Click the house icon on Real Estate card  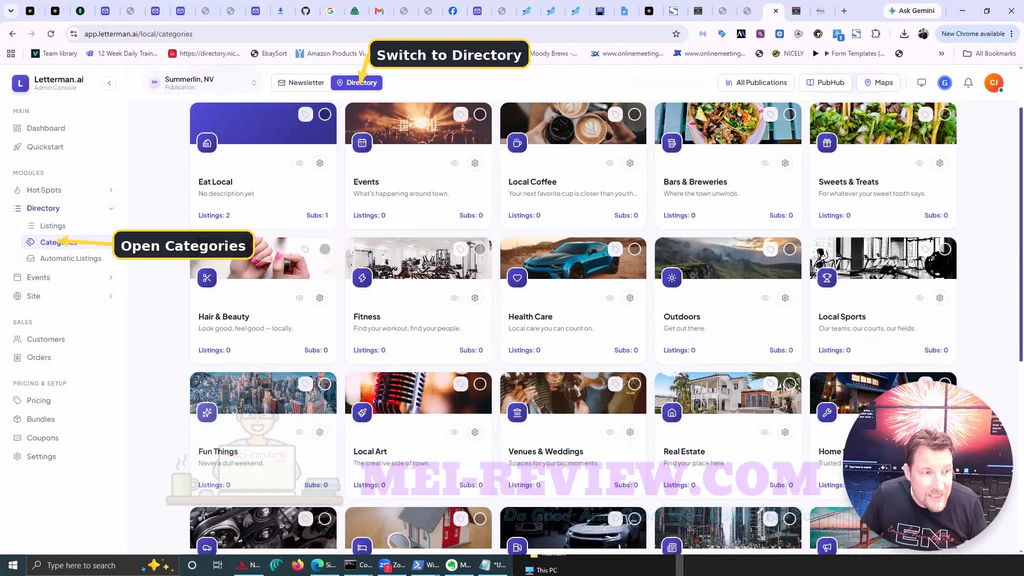point(672,413)
